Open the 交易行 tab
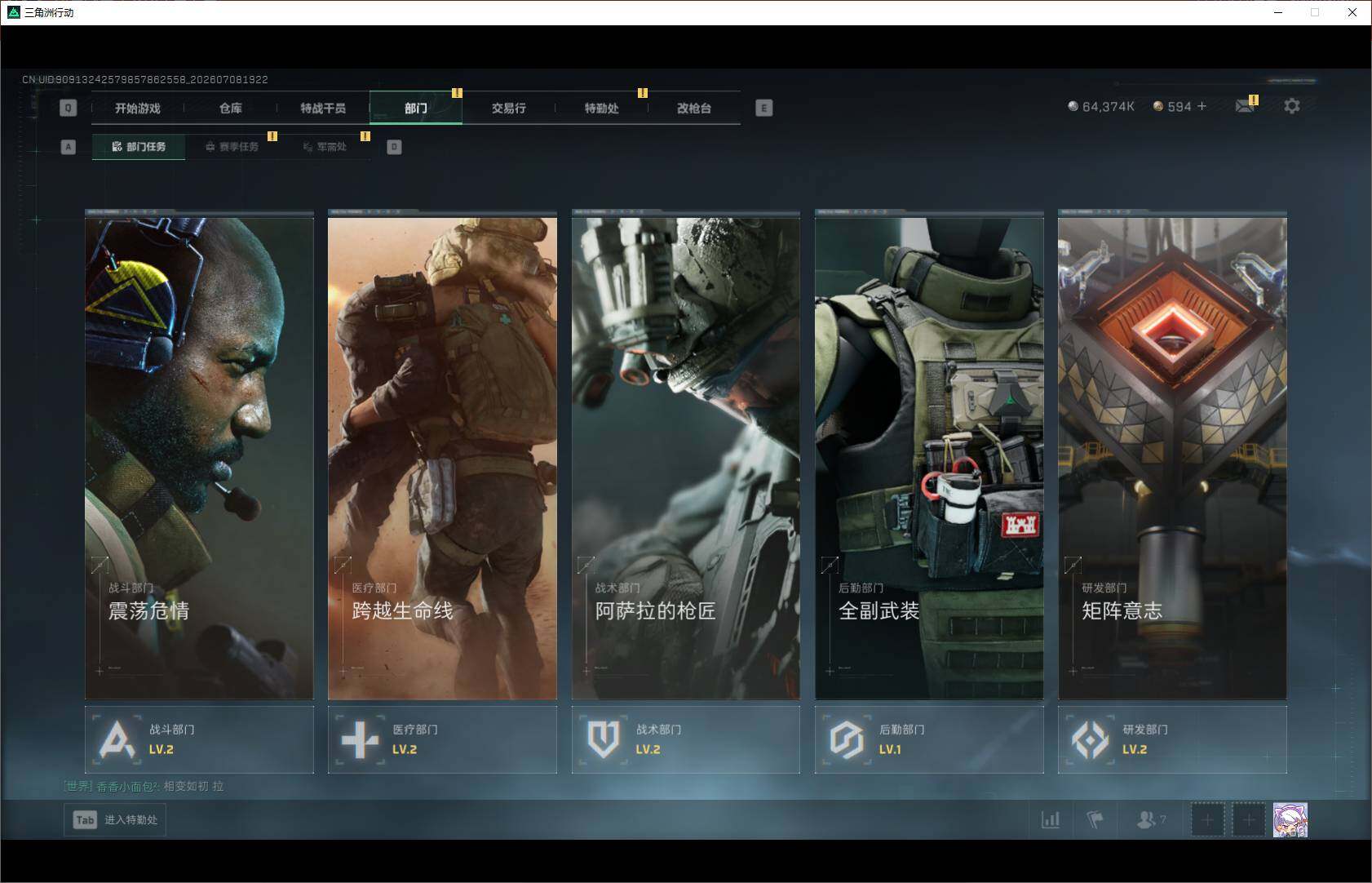Viewport: 1372px width, 883px height. [x=509, y=108]
